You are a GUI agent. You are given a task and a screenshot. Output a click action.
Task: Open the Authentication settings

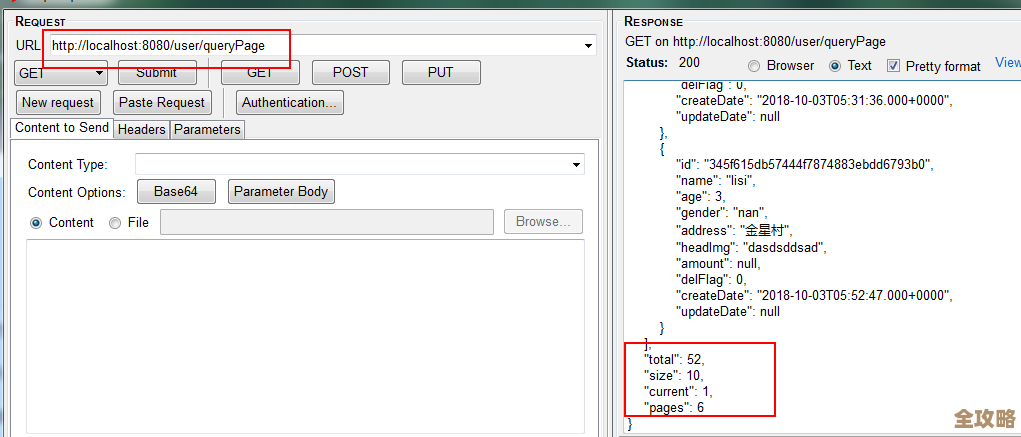(x=290, y=102)
